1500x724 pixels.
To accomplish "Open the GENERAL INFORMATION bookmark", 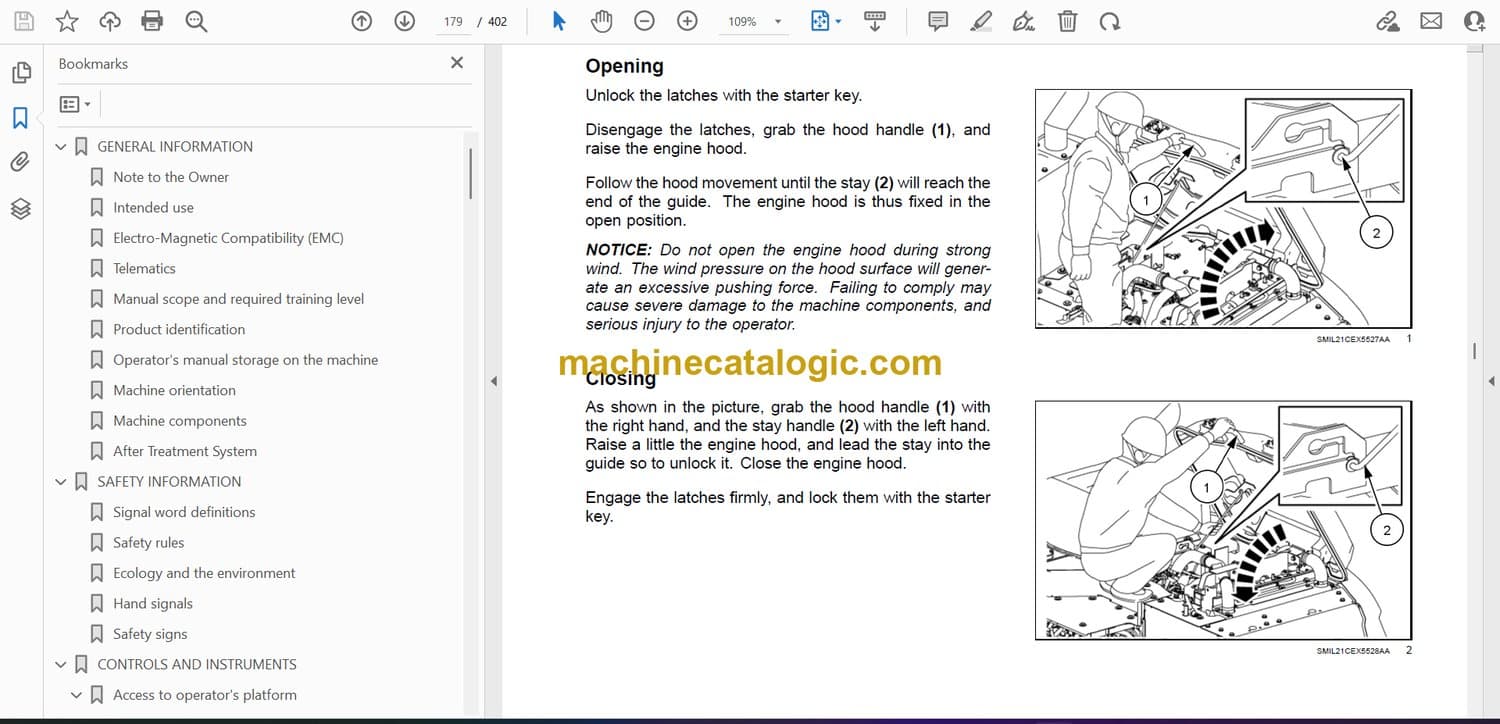I will (175, 146).
